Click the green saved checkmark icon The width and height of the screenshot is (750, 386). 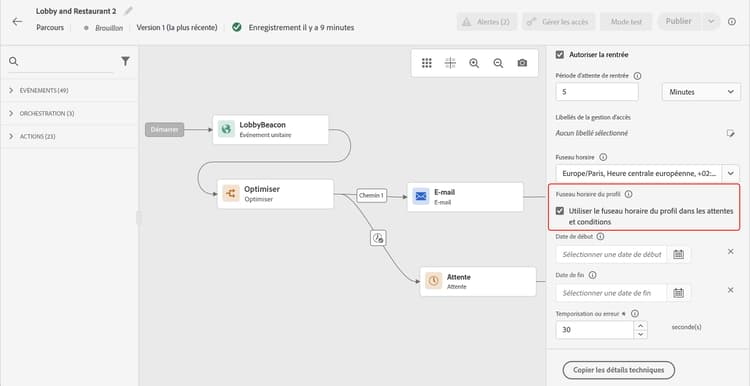point(237,27)
